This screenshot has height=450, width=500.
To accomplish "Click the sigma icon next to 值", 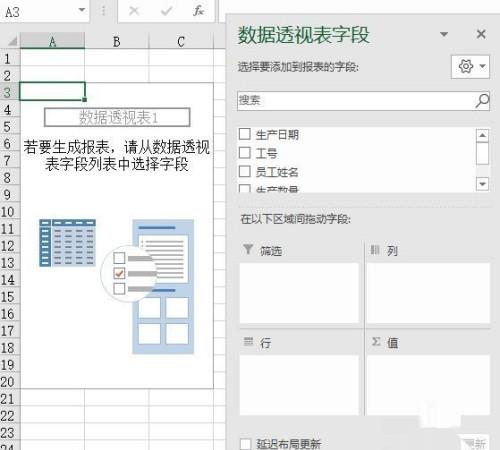I will (x=376, y=342).
